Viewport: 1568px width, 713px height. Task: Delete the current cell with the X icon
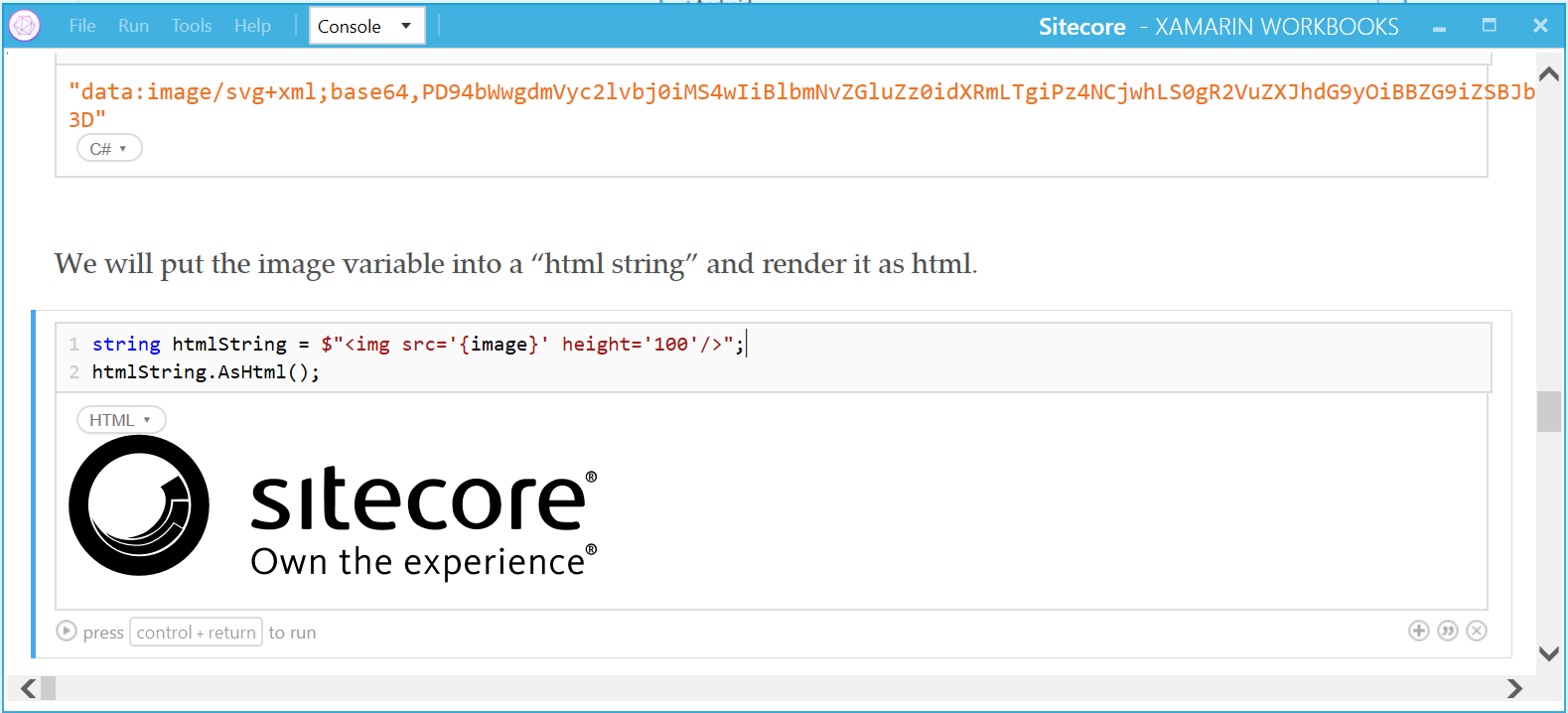[x=1477, y=631]
